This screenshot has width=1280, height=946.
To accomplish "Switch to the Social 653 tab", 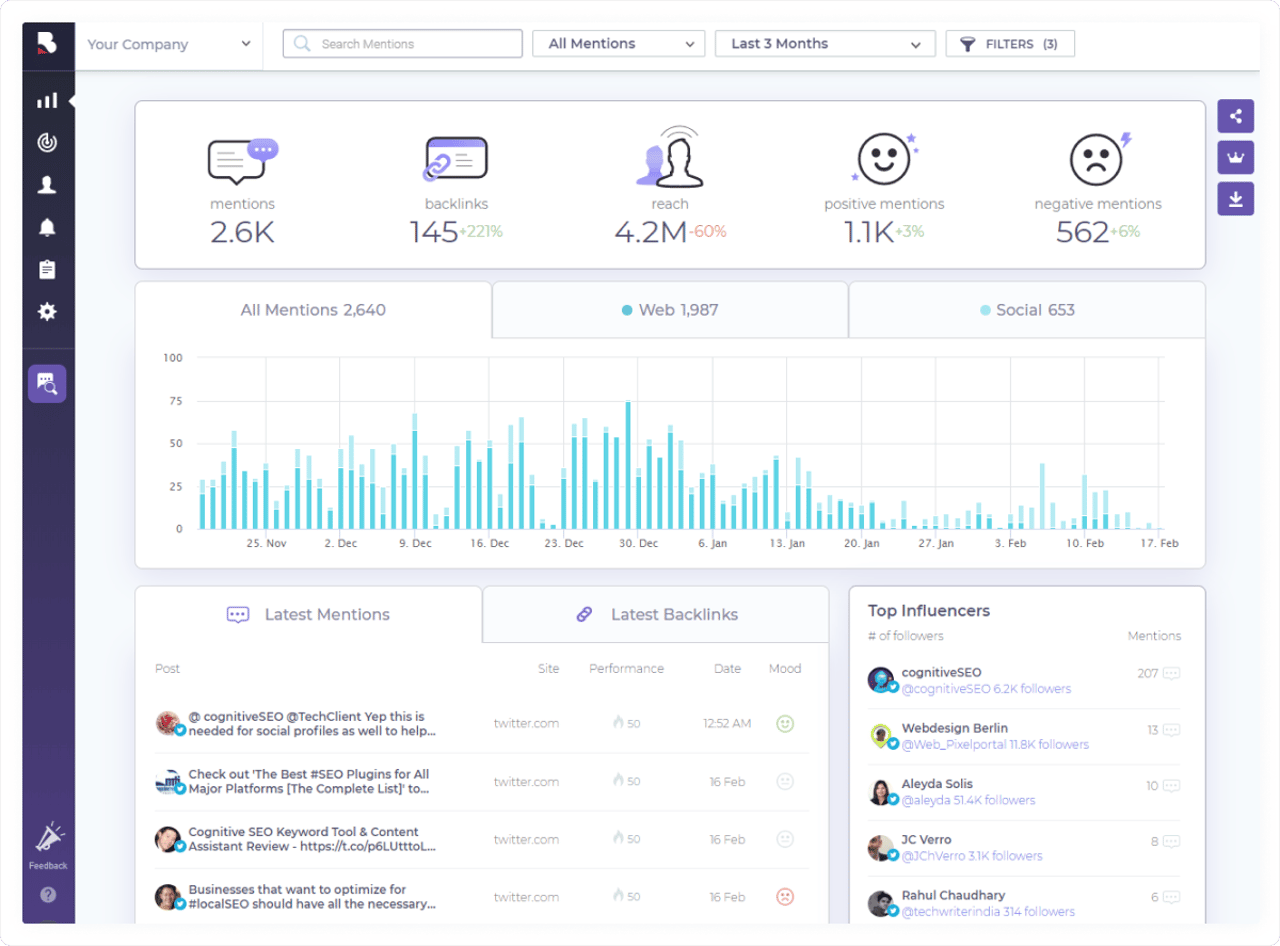I will click(x=1027, y=310).
